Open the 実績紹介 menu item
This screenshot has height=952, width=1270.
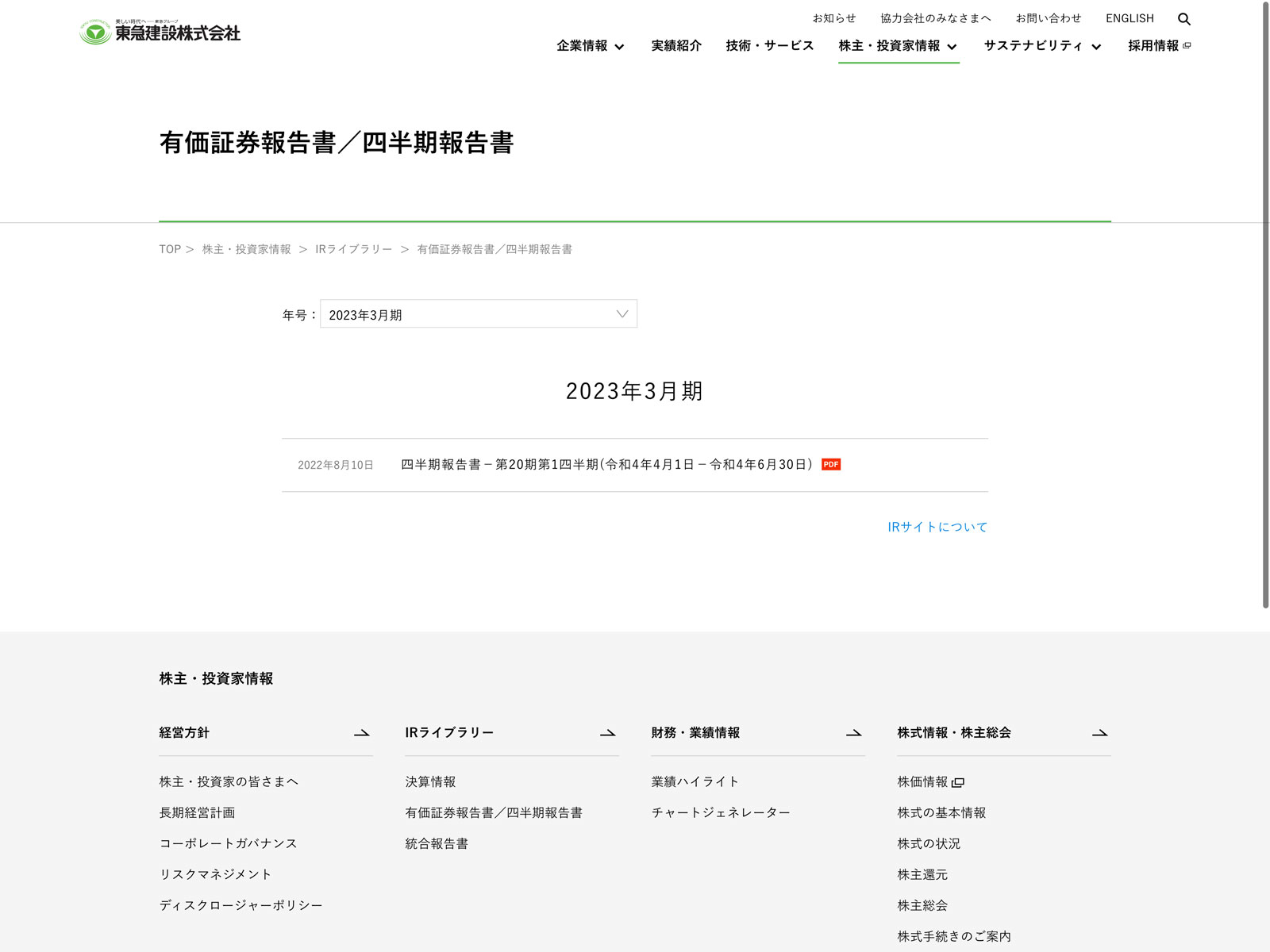tap(676, 46)
